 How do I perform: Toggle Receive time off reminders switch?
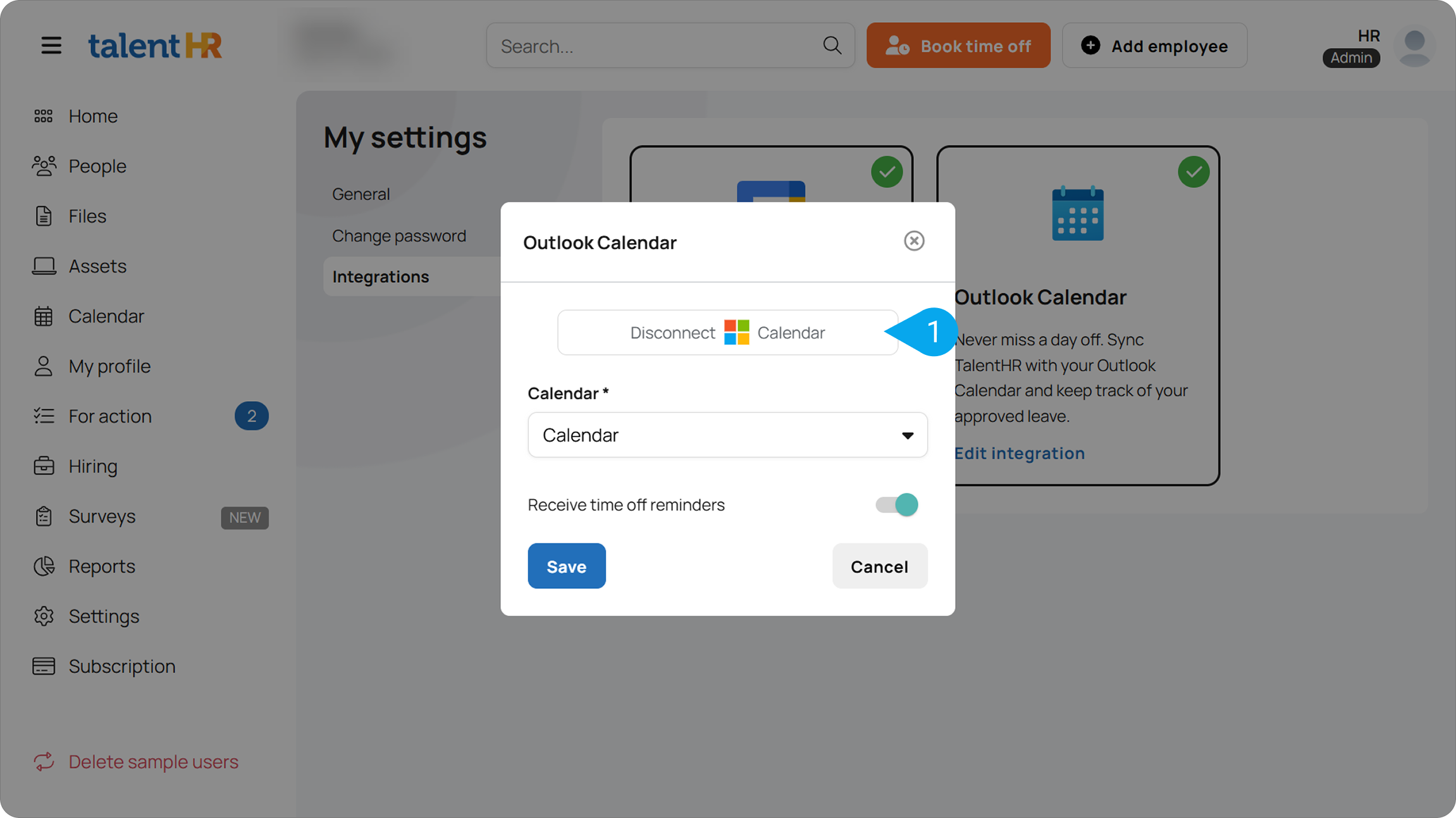896,505
